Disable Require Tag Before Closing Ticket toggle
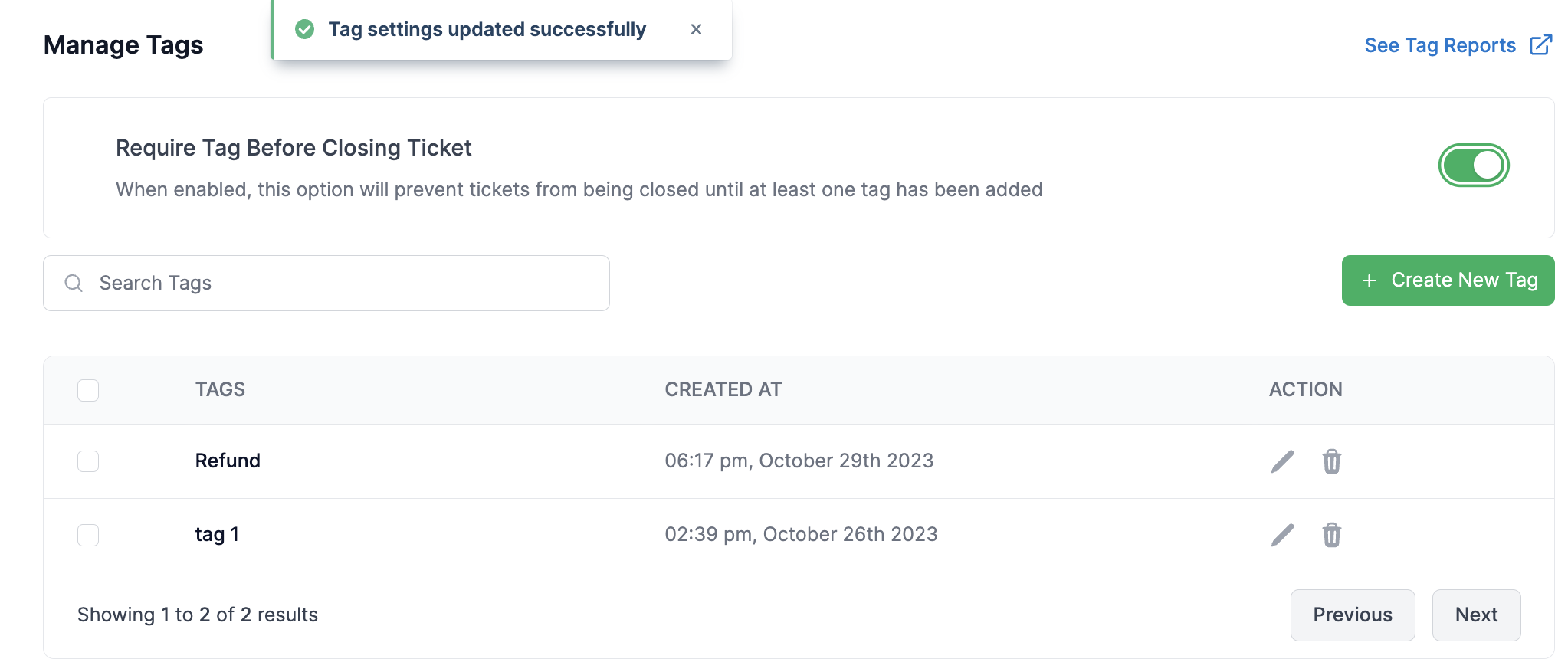This screenshot has width=1568, height=659. click(x=1473, y=166)
